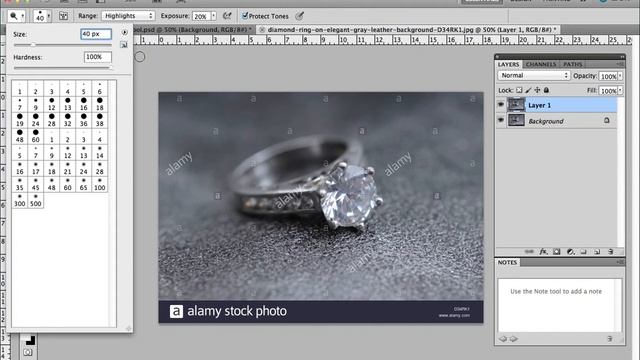
Task: Open the Notes panel options menu
Action: (620, 262)
